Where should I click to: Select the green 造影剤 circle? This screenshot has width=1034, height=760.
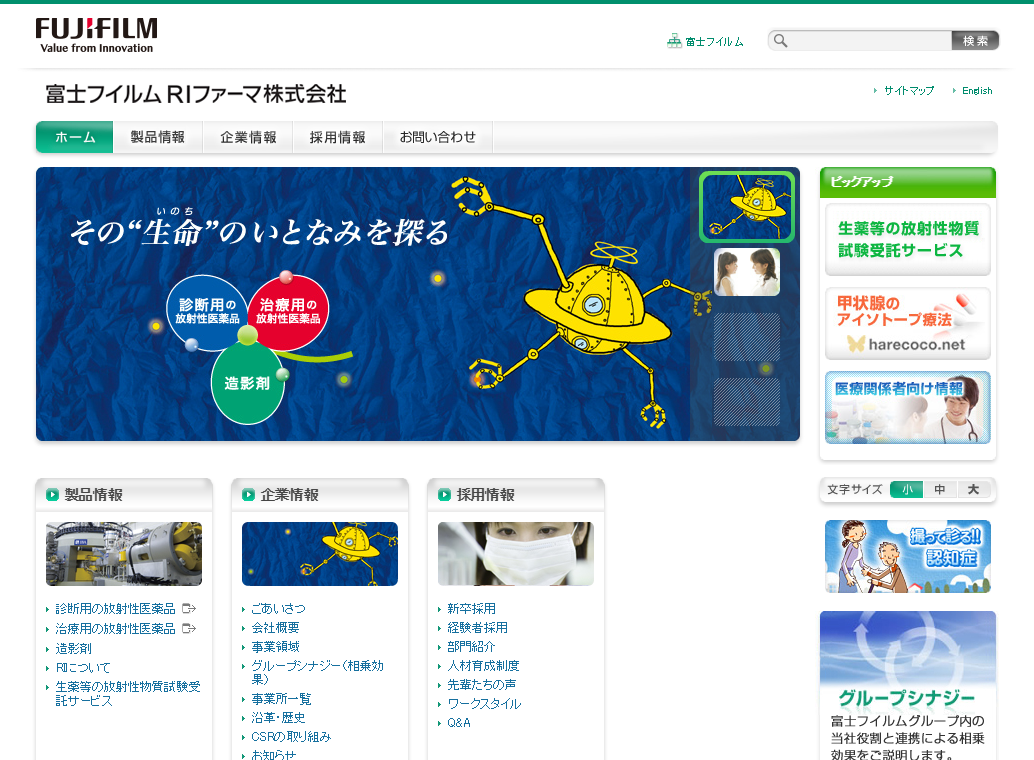[x=247, y=383]
